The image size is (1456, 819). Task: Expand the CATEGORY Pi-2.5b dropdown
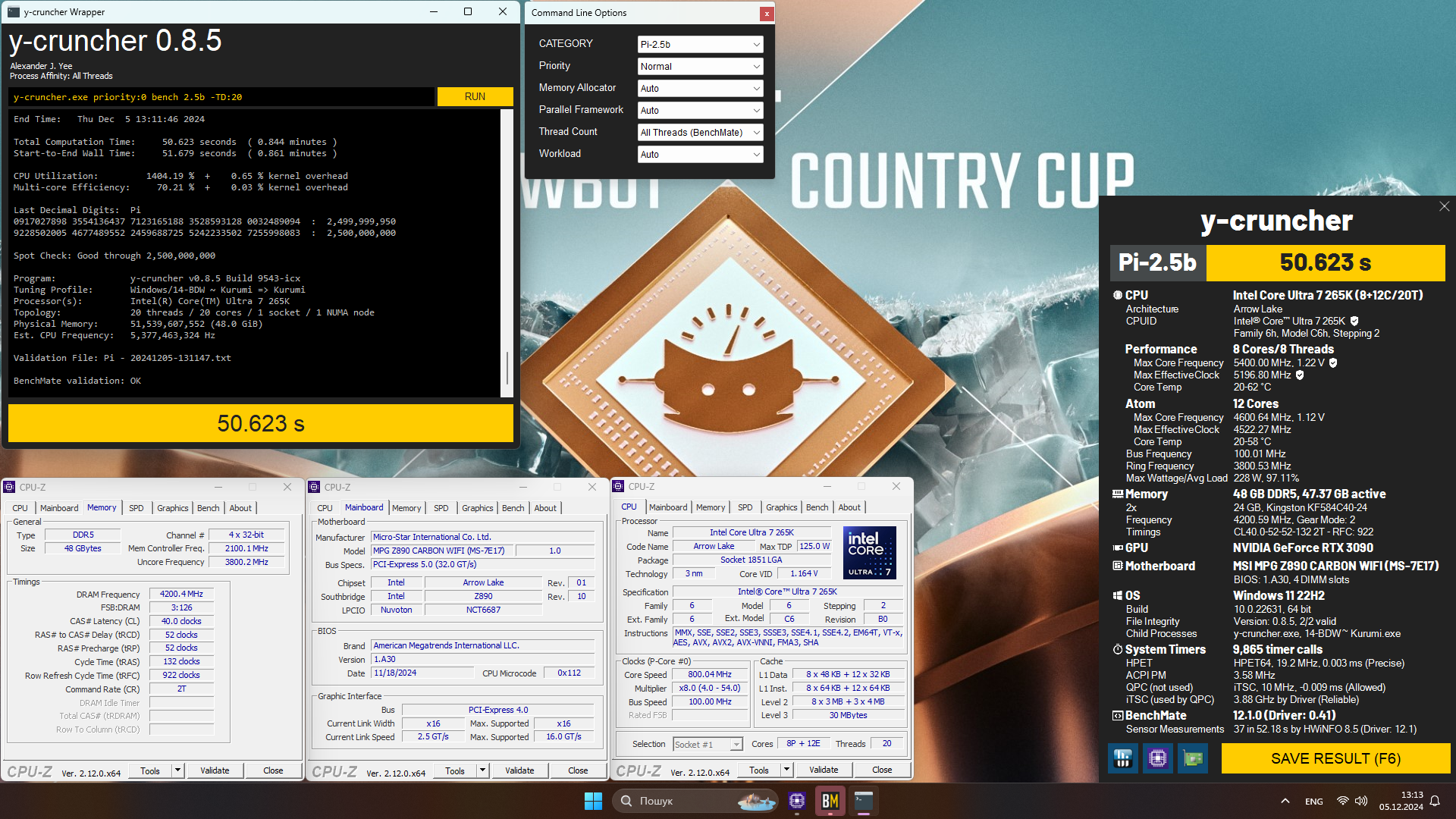699,44
